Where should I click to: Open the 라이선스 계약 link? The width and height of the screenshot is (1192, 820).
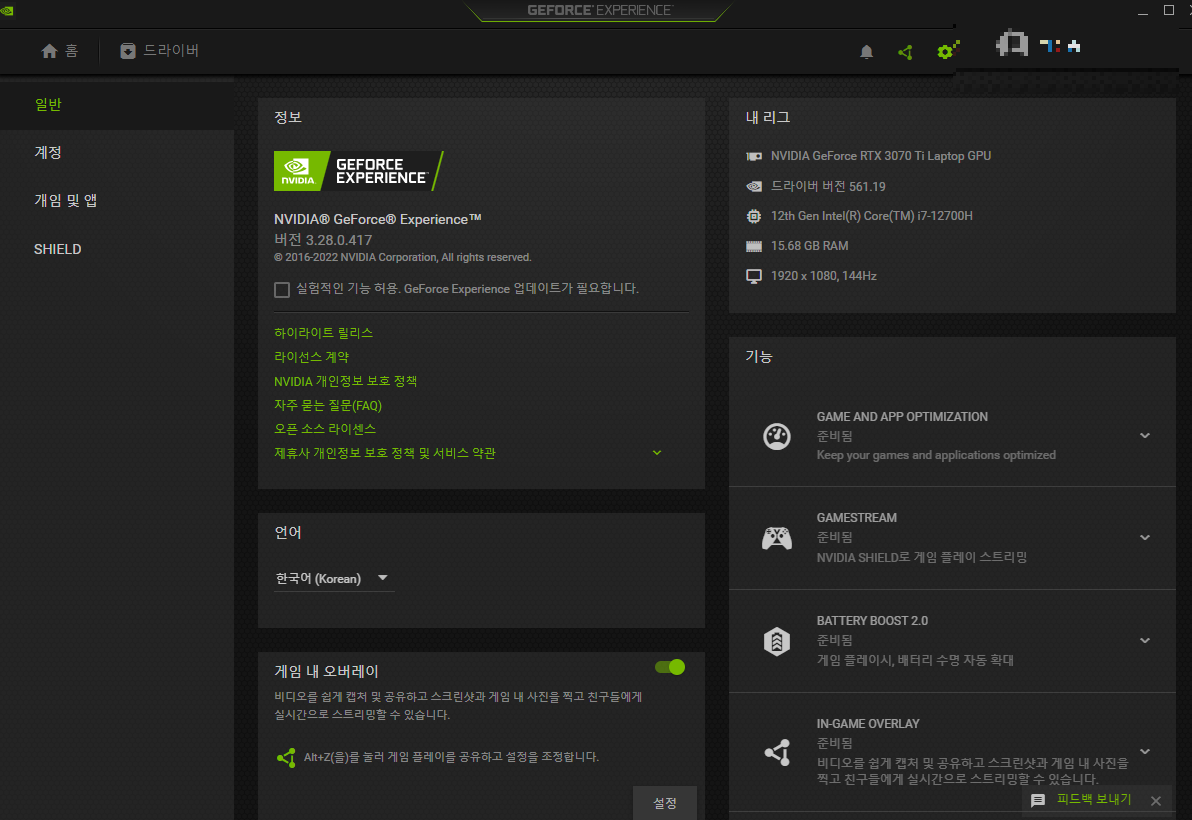[312, 357]
